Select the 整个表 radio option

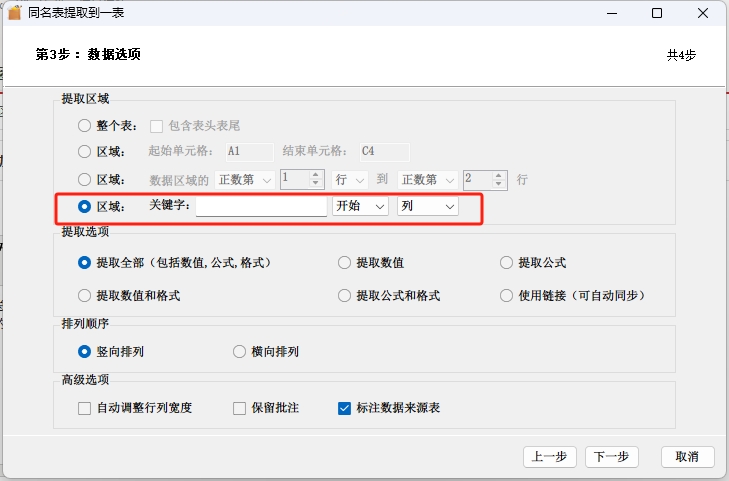[84, 125]
